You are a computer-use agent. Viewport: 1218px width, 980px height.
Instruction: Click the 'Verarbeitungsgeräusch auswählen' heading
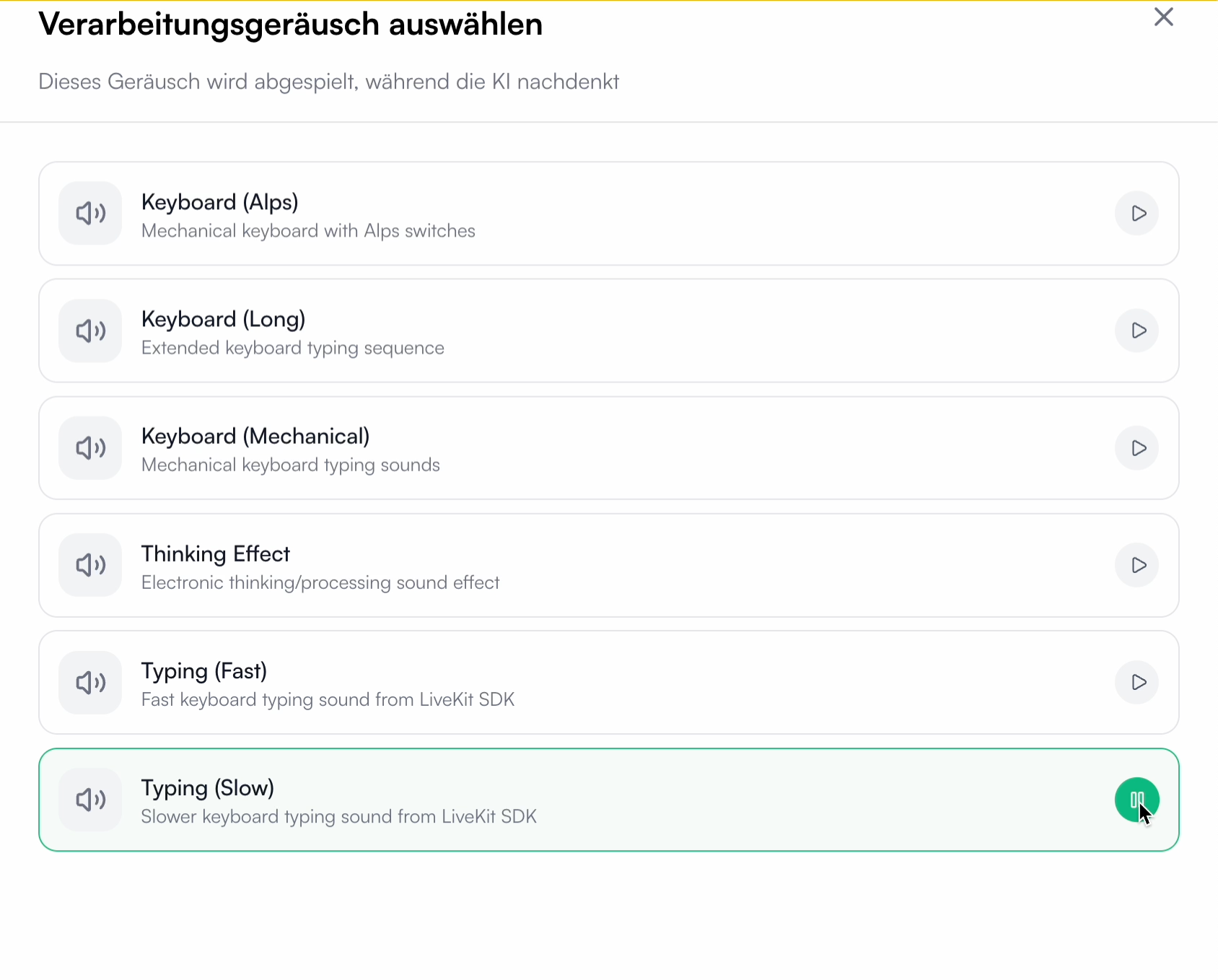[291, 25]
